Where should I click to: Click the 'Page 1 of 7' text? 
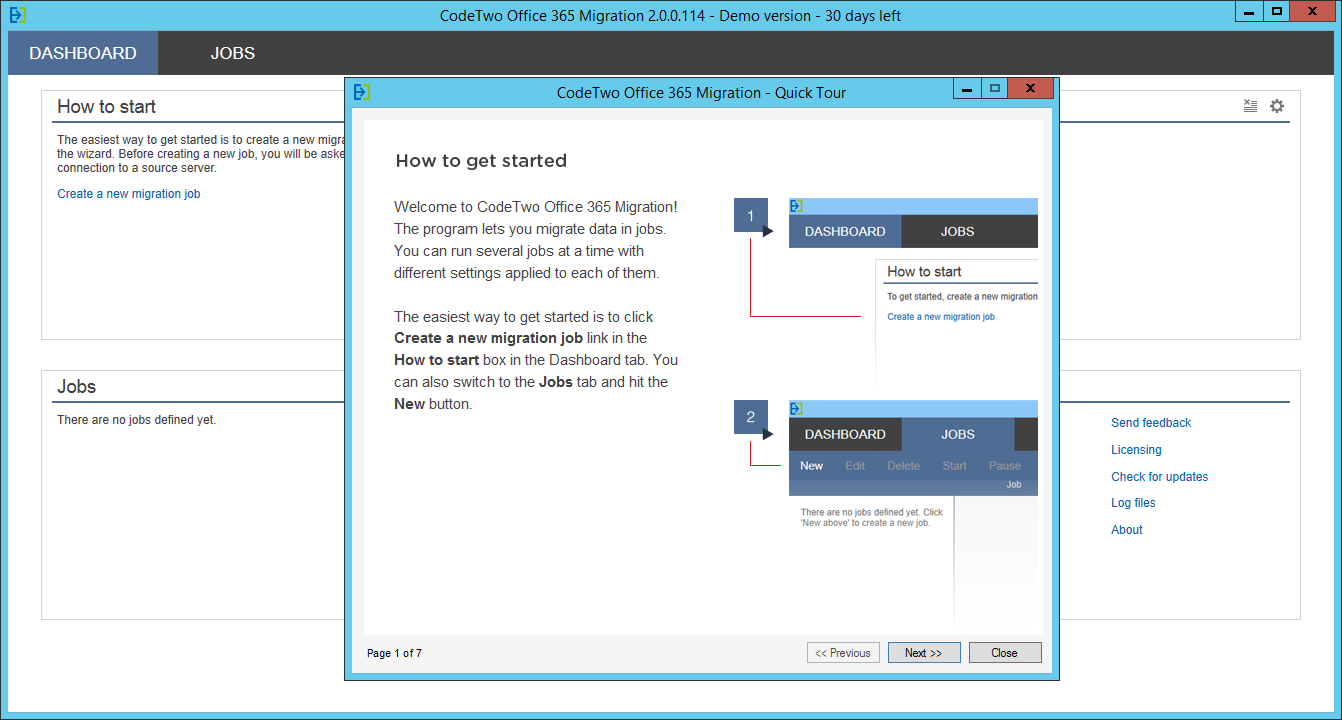[x=394, y=653]
